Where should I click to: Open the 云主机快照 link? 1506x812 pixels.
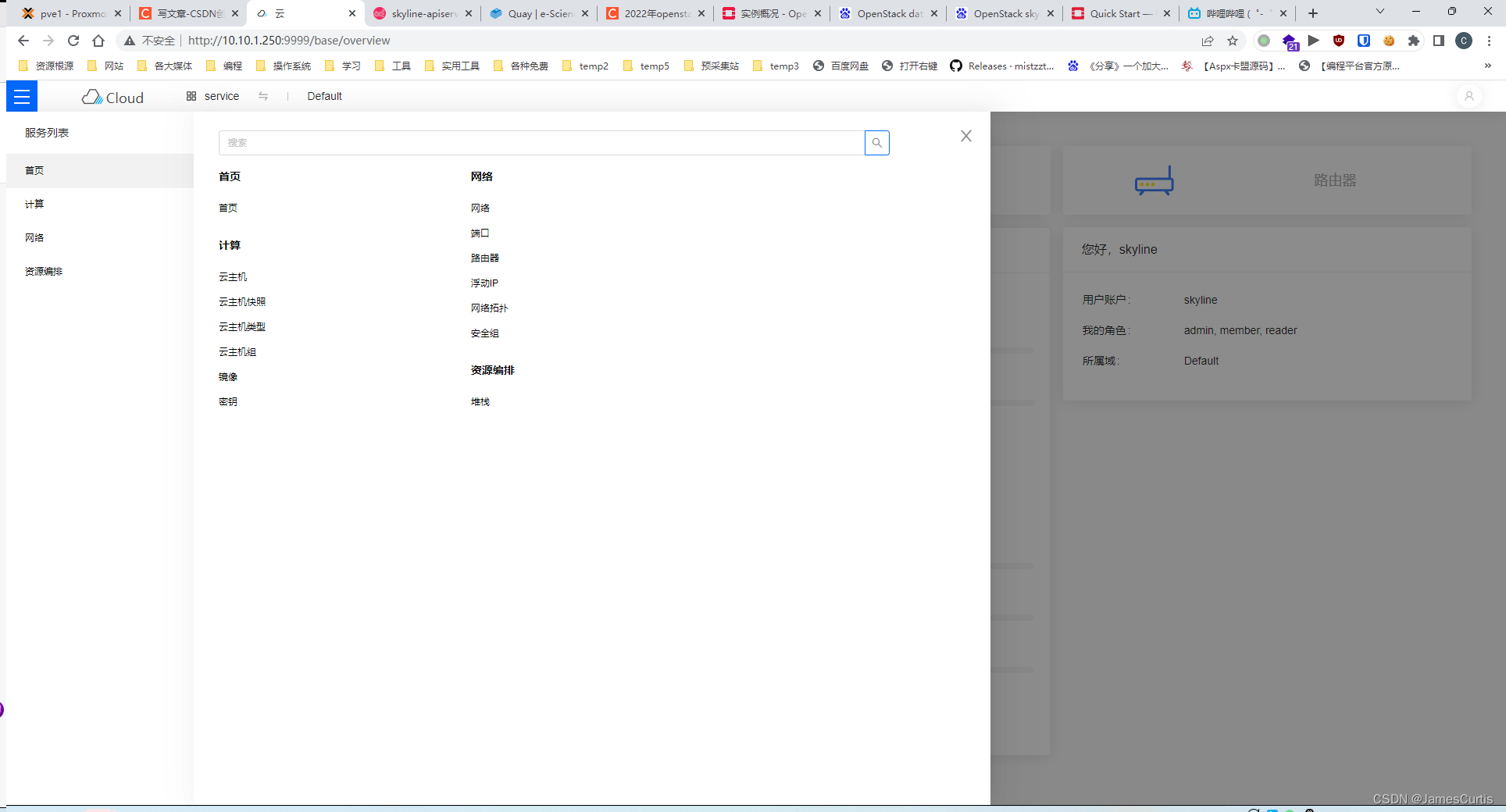pyautogui.click(x=242, y=302)
